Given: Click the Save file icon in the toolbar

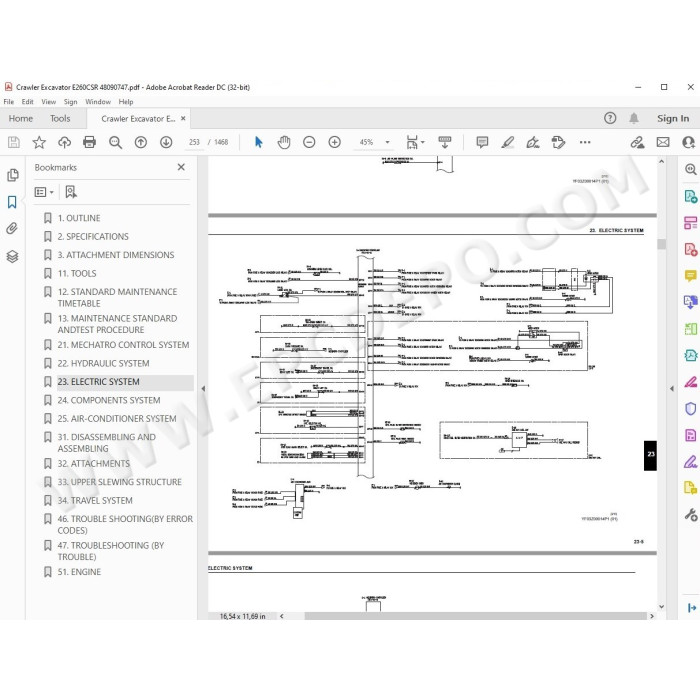Looking at the screenshot, I should [x=14, y=142].
